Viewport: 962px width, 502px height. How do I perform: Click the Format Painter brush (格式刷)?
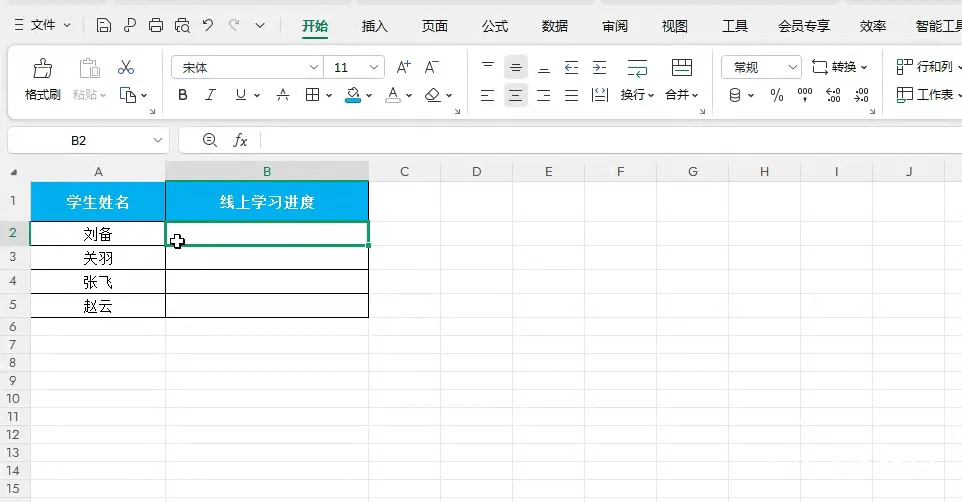(42, 80)
